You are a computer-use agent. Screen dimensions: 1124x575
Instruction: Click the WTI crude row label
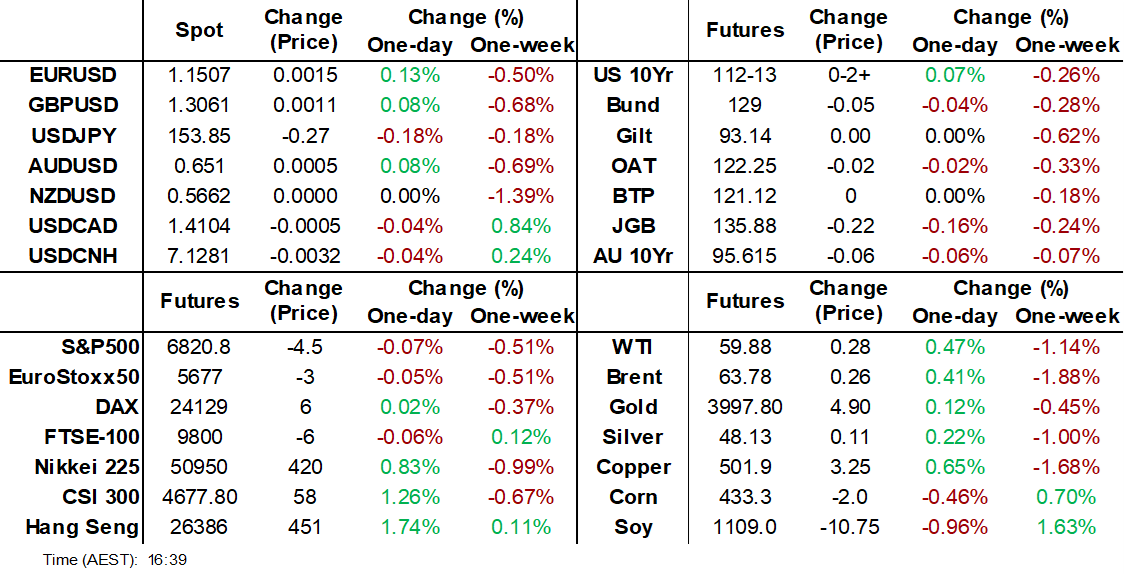click(634, 347)
